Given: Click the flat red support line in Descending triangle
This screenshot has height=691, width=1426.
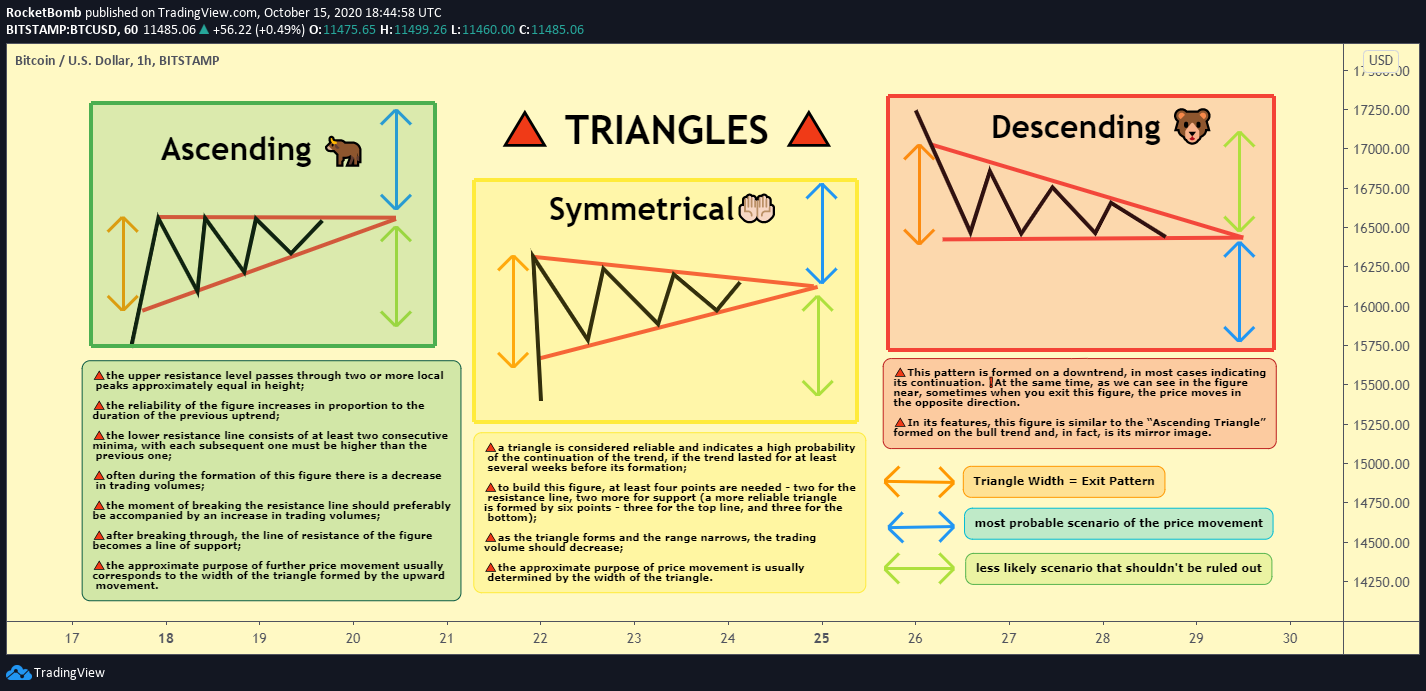Looking at the screenshot, I should coord(1093,238).
